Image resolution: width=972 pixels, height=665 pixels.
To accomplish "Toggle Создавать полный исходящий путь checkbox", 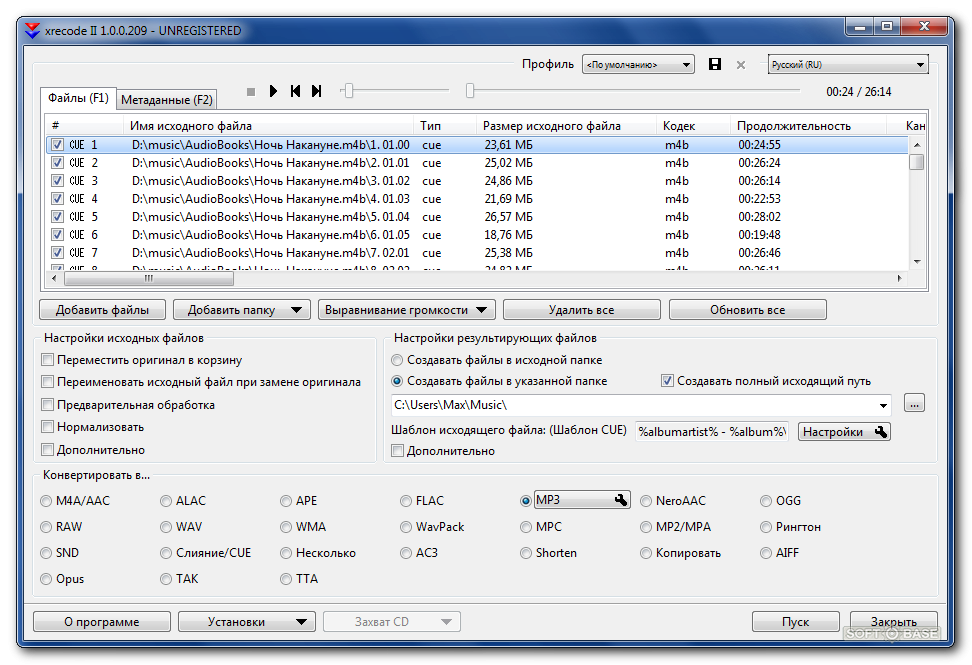I will [667, 381].
